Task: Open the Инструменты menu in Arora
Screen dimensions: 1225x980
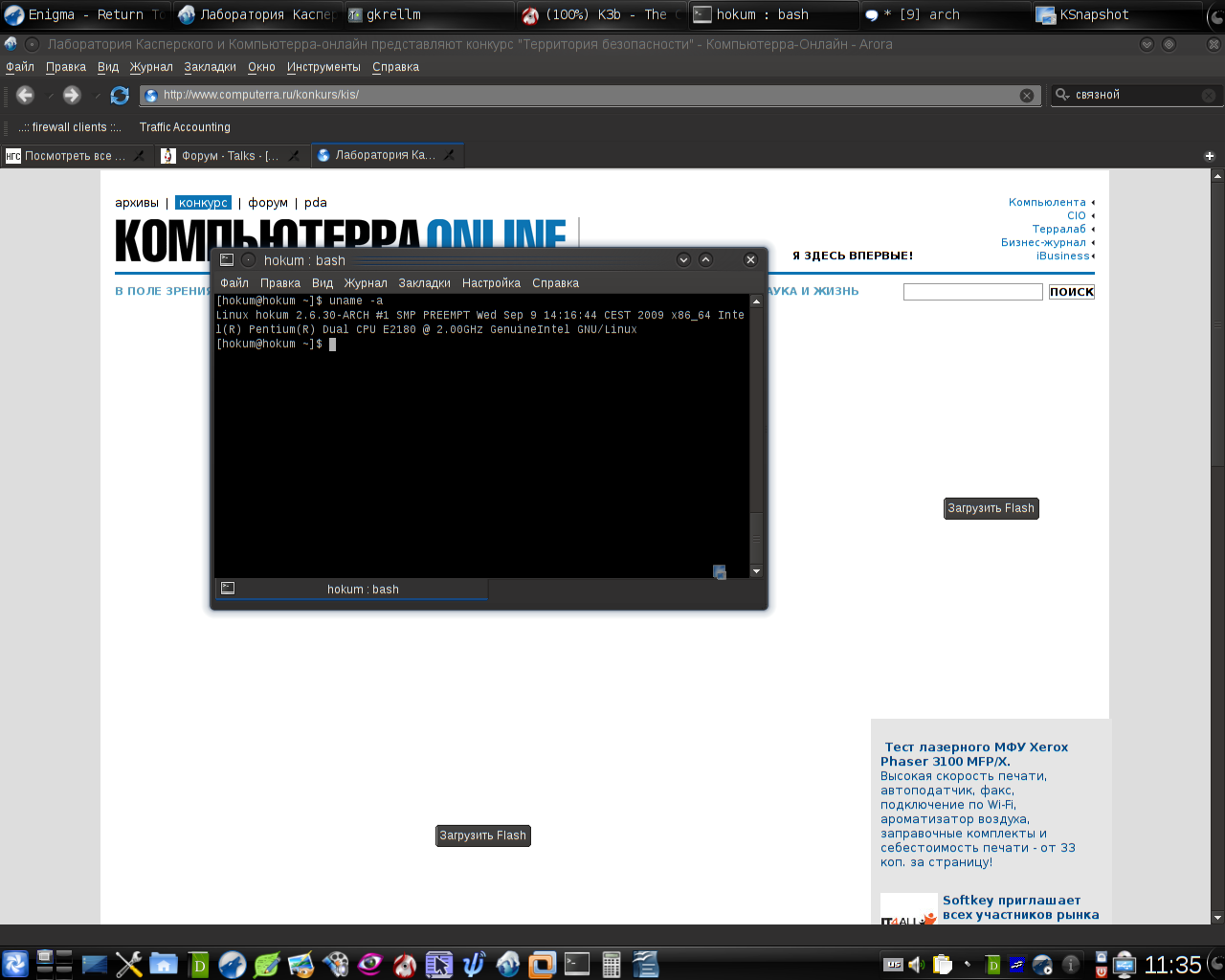Action: (x=323, y=67)
